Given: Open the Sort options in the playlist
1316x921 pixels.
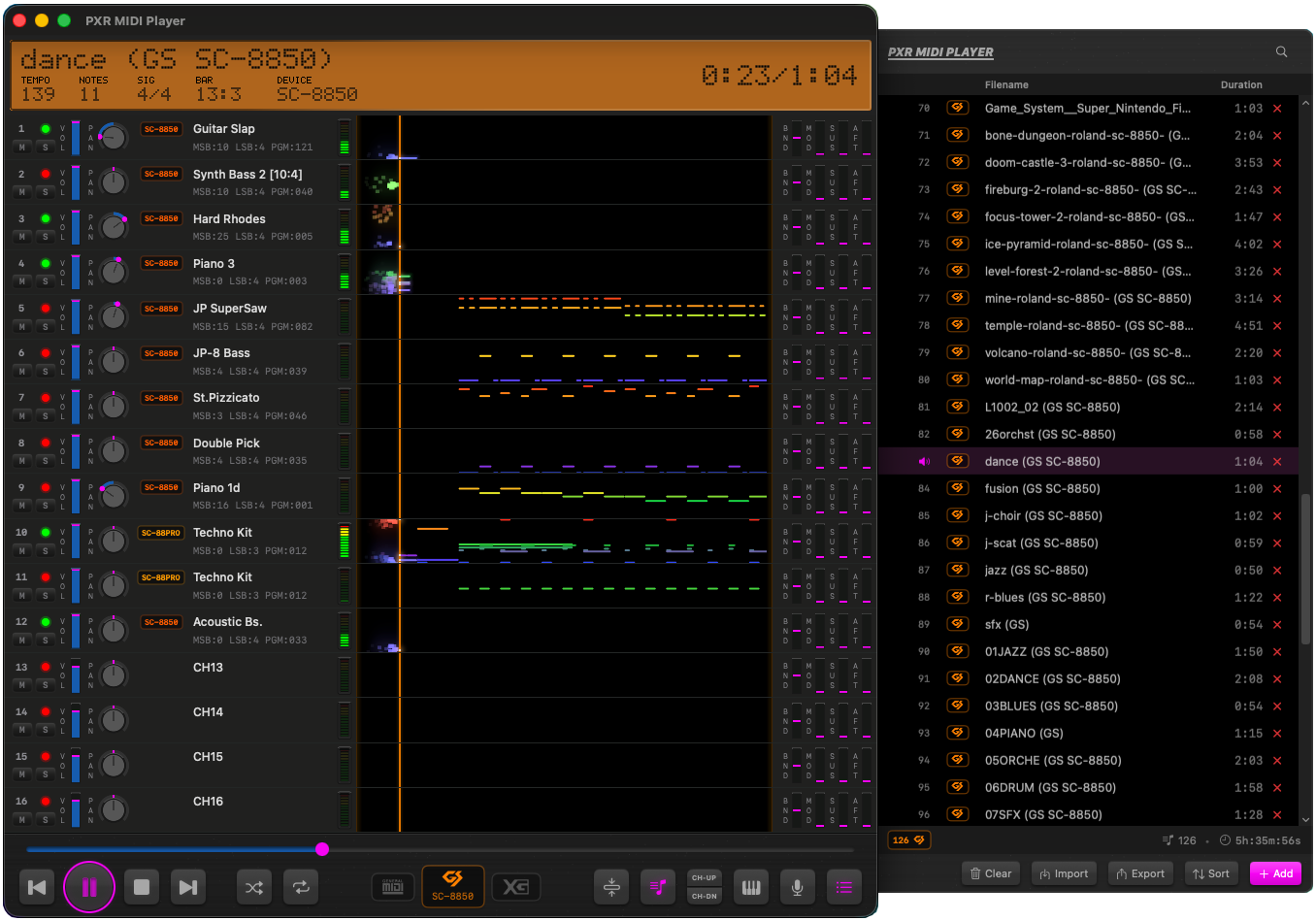Looking at the screenshot, I should tap(1210, 873).
